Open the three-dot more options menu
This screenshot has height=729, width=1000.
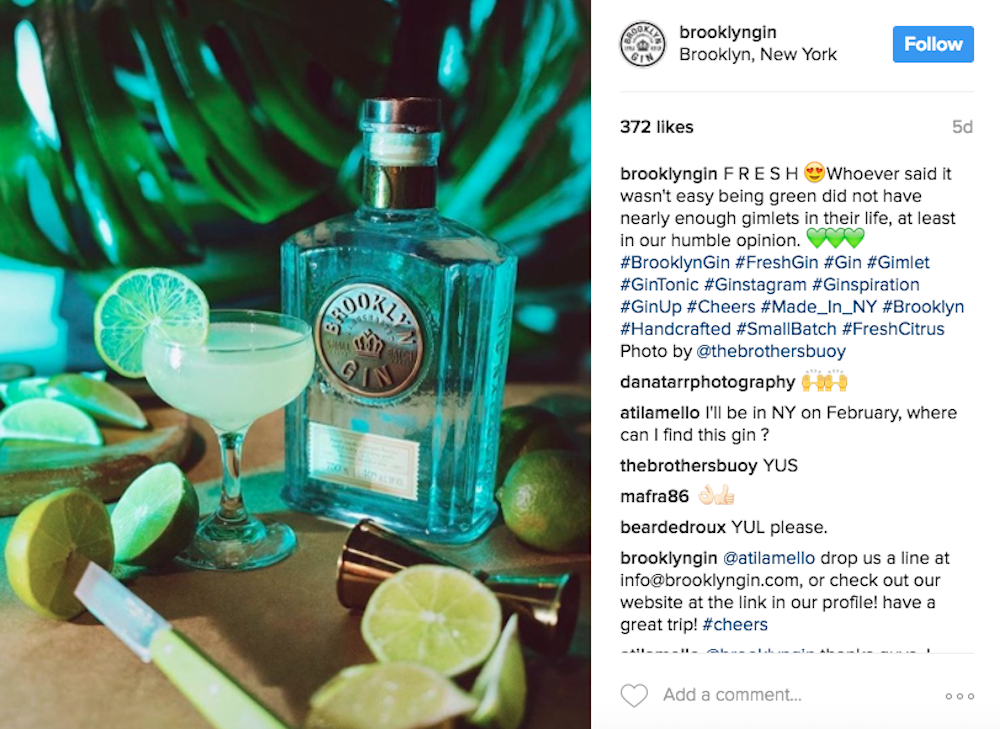tap(959, 696)
